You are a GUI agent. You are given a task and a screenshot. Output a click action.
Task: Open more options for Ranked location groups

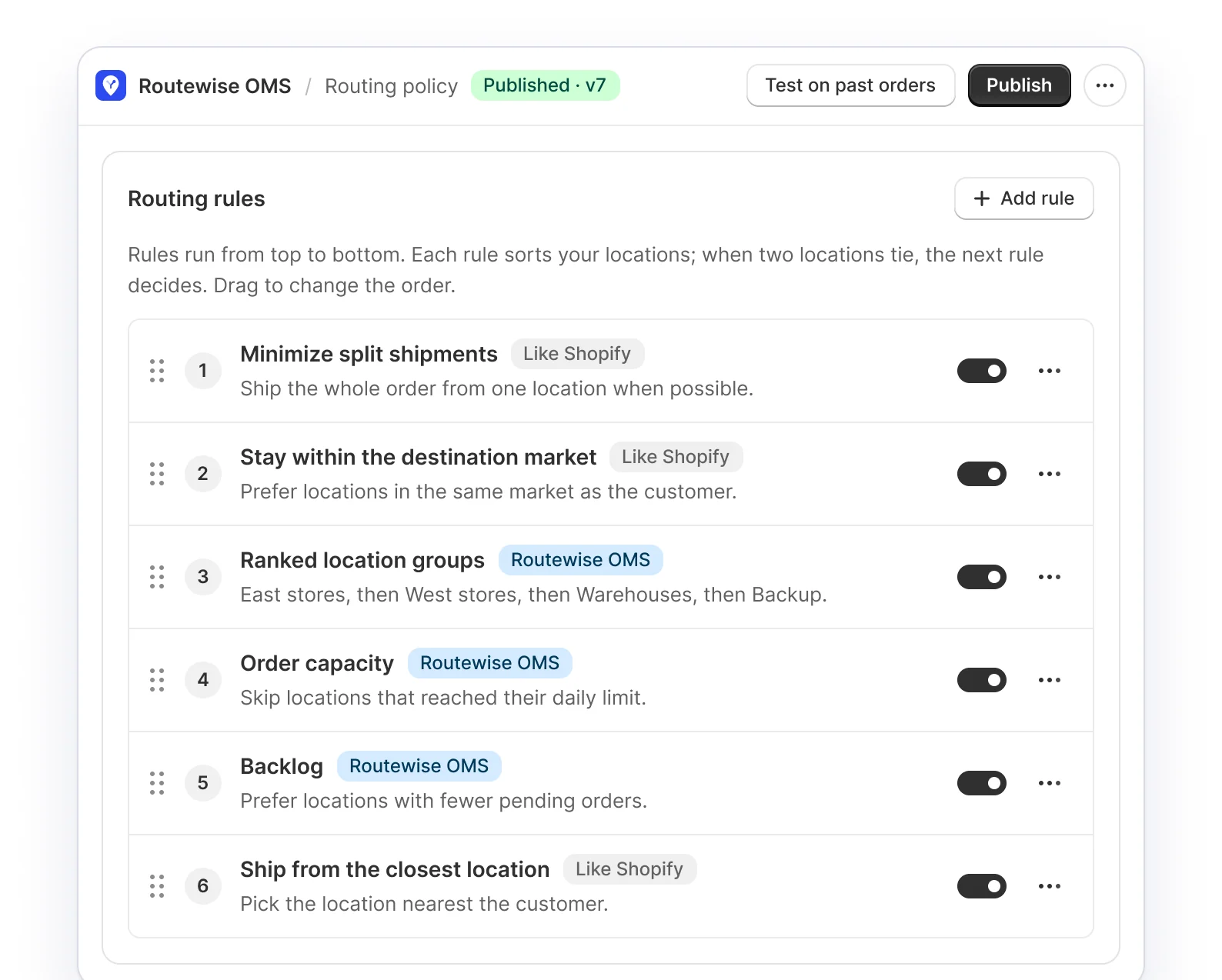click(1050, 577)
